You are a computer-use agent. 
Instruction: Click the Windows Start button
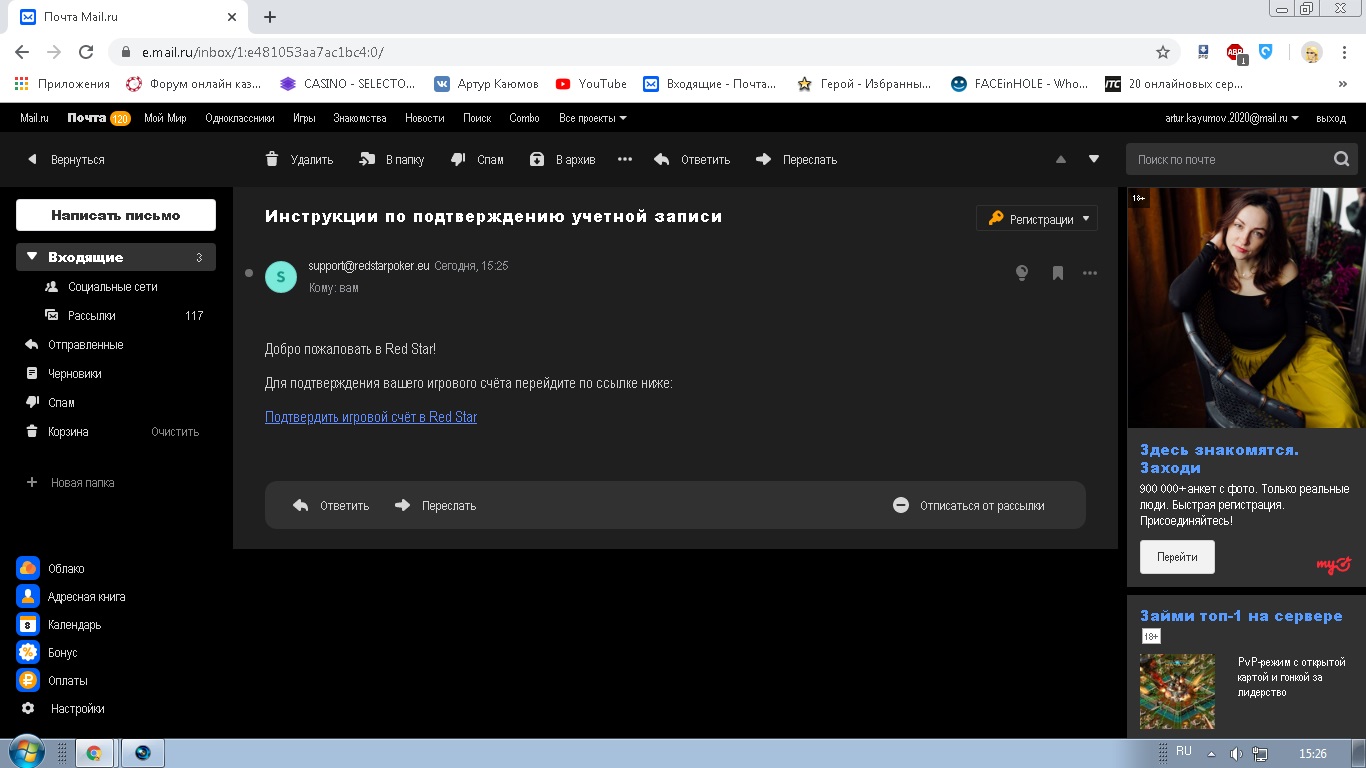[26, 753]
